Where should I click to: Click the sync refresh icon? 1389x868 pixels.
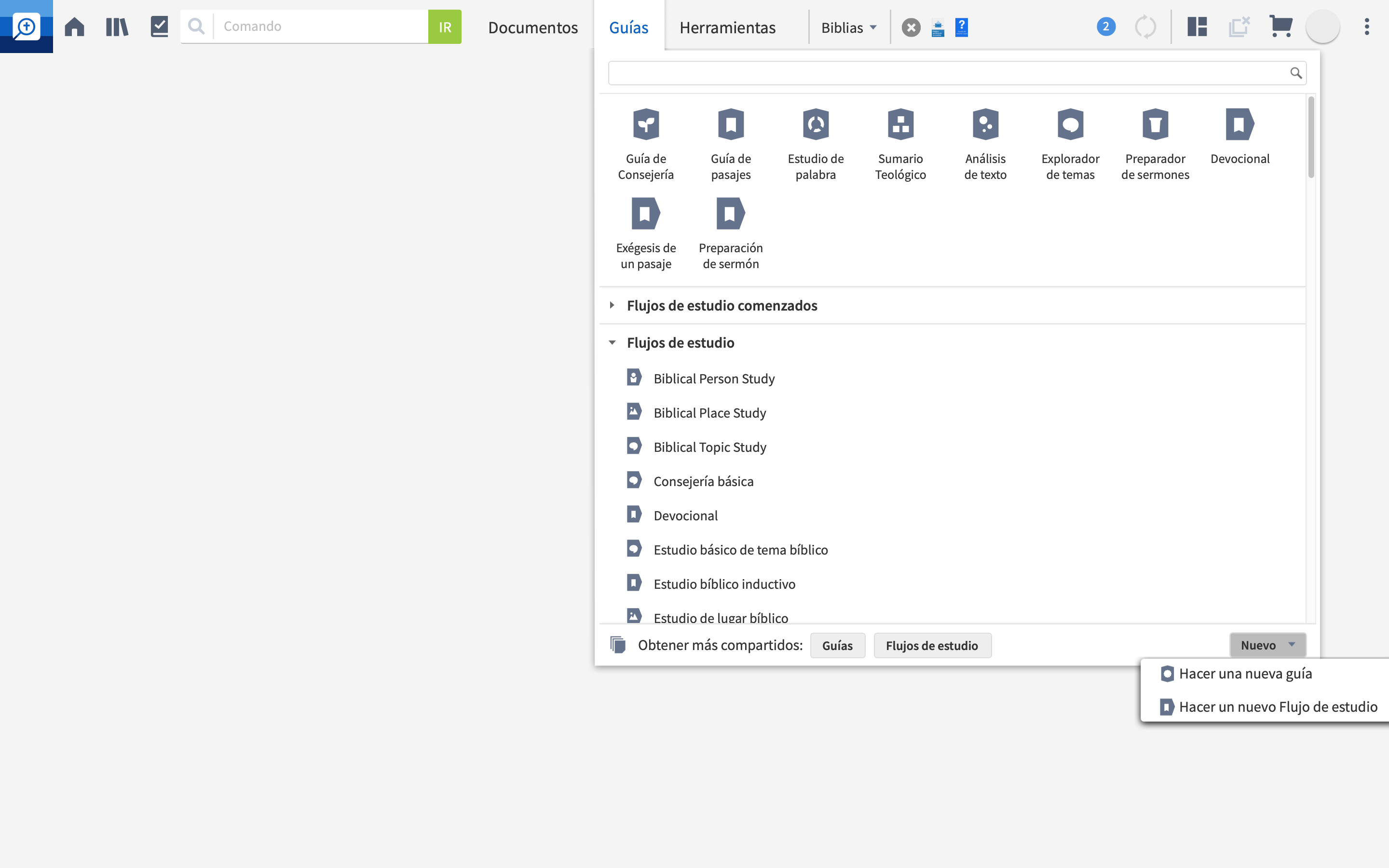pos(1145,27)
